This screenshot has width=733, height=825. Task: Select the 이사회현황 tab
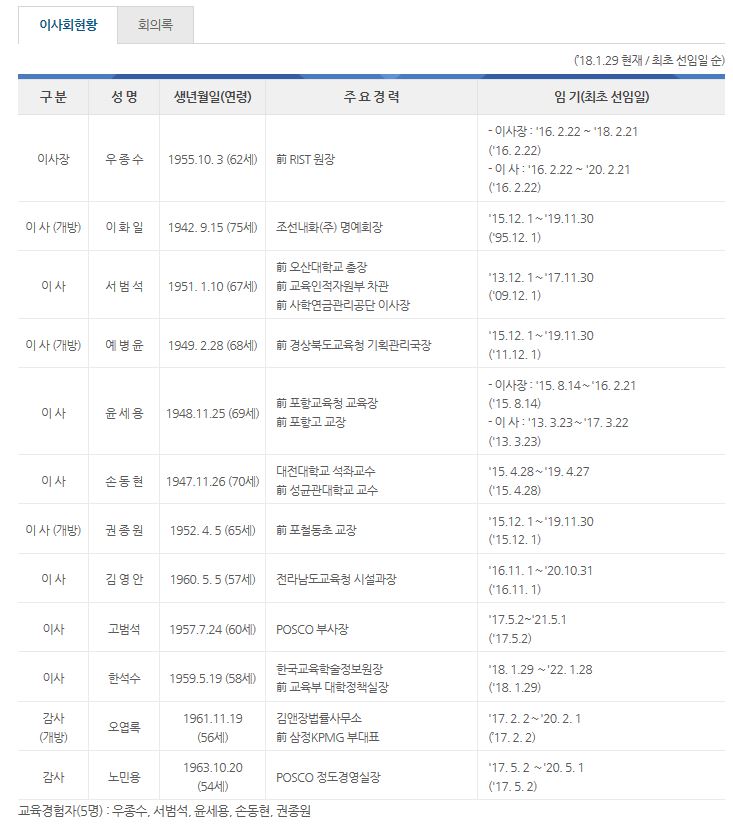tap(68, 26)
